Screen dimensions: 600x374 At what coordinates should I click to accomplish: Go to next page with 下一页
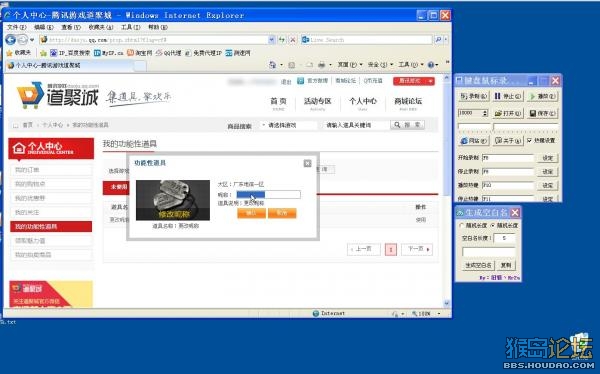pos(417,249)
